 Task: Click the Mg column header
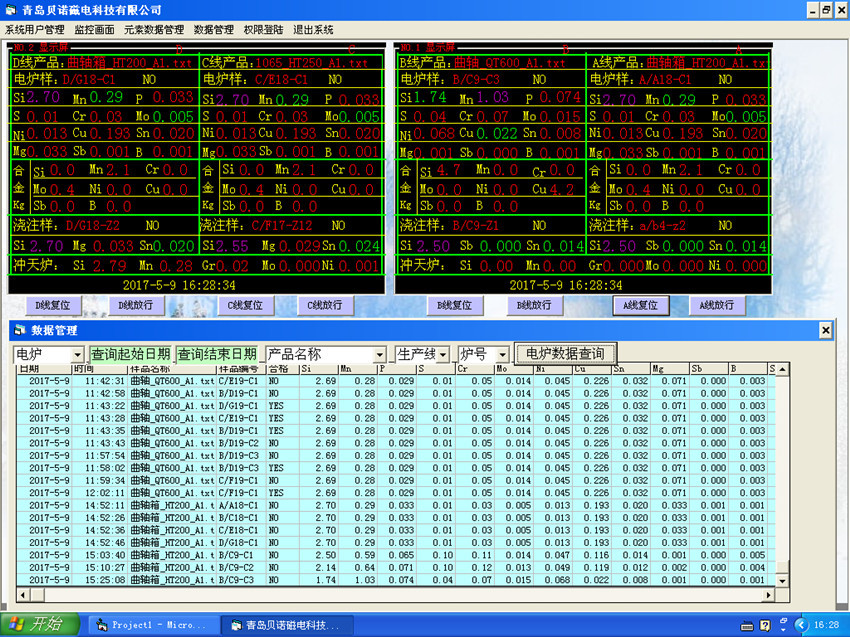click(670, 369)
